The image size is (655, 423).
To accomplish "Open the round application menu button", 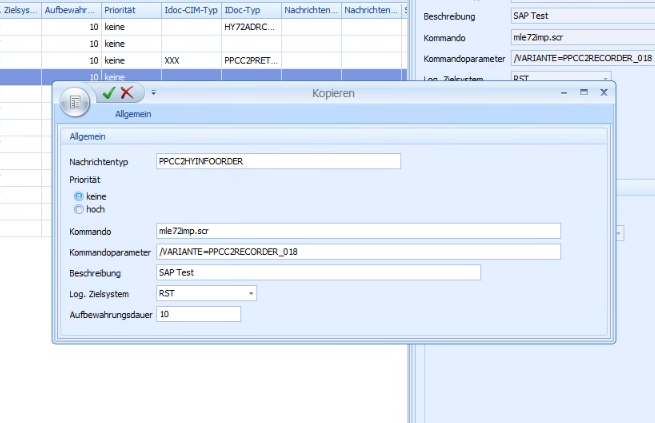I will [x=75, y=102].
